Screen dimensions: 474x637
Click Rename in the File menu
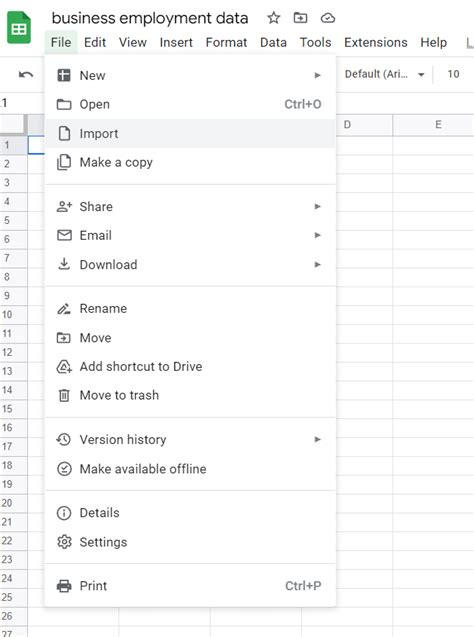click(x=190, y=308)
